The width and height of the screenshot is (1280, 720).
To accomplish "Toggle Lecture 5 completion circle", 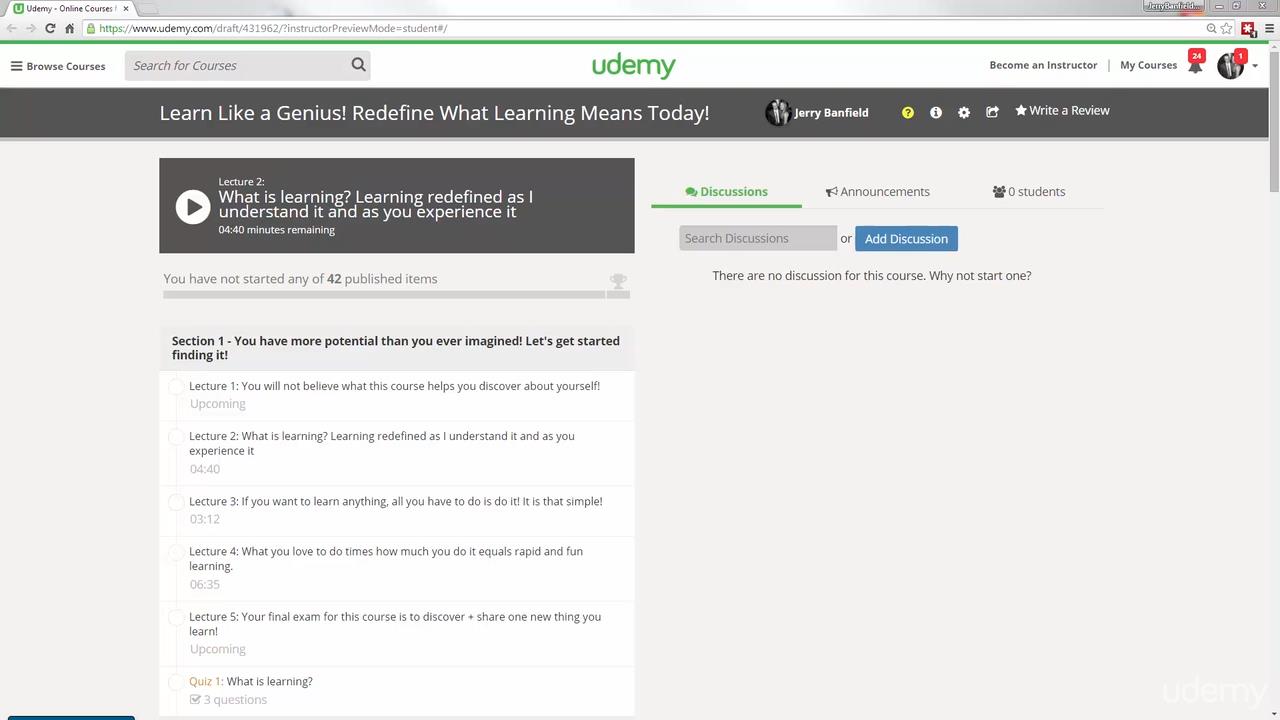I will pos(176,618).
